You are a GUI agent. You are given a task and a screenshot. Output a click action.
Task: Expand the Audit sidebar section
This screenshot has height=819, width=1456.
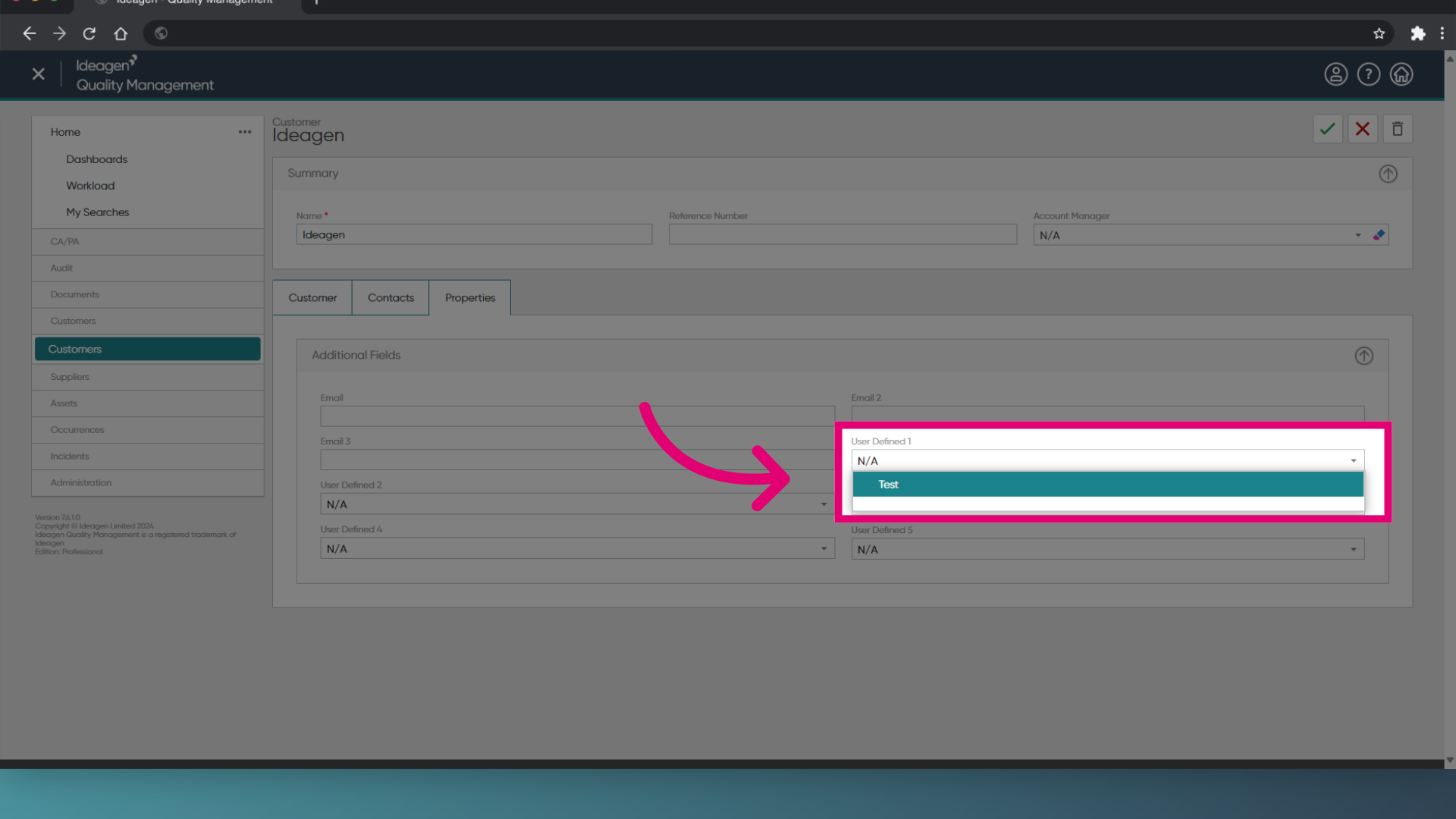148,268
